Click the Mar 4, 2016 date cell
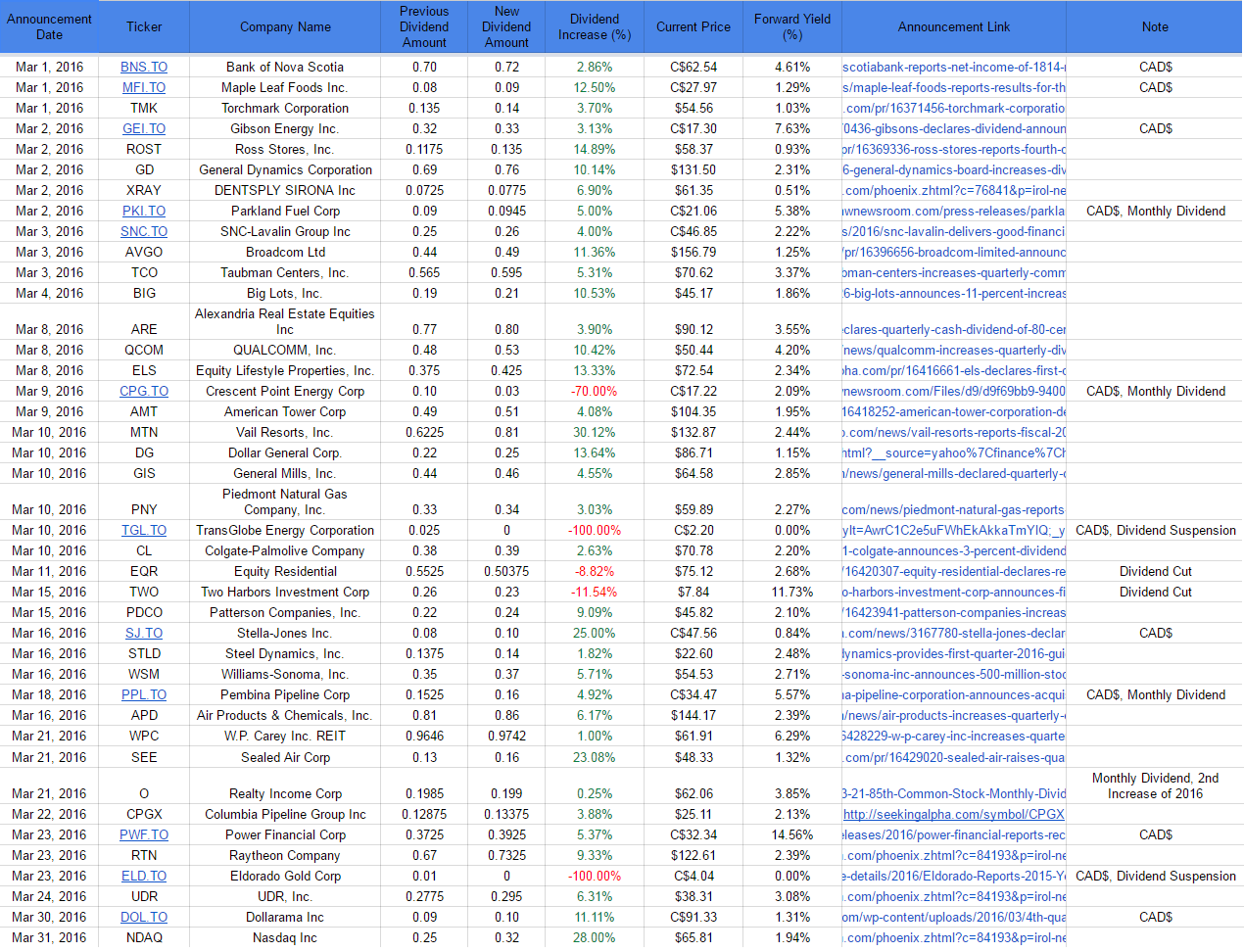Viewport: 1244px width, 952px height. tap(49, 293)
